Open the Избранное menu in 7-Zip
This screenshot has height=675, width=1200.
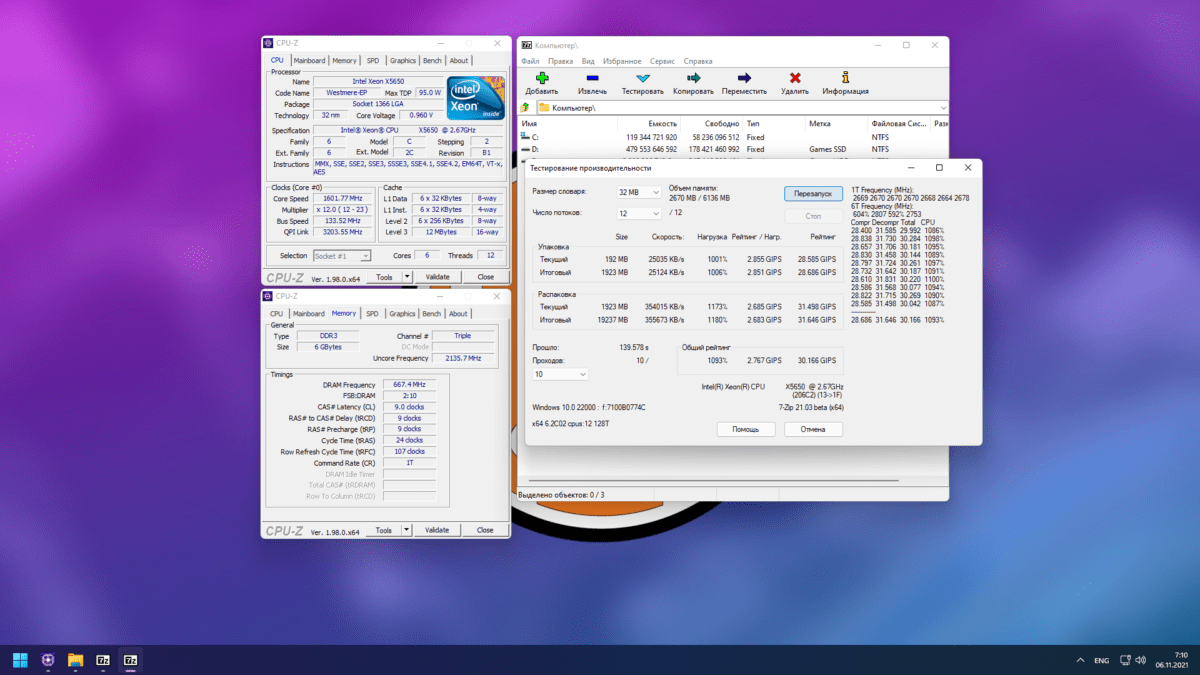point(622,61)
